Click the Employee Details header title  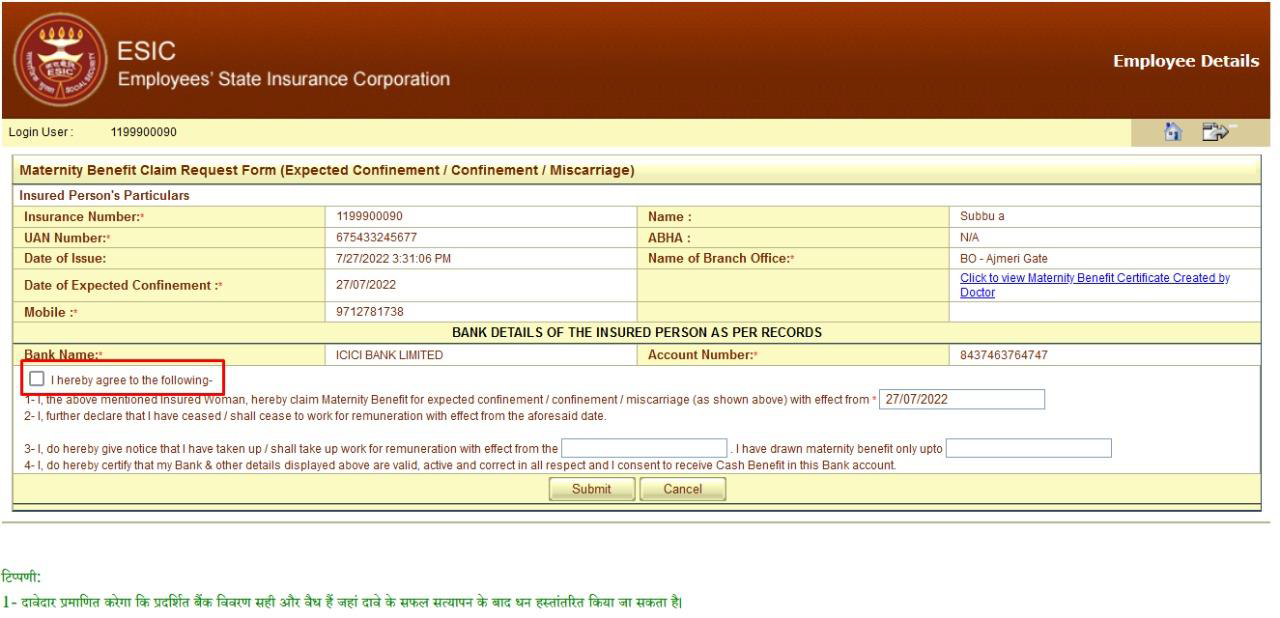pos(1186,60)
